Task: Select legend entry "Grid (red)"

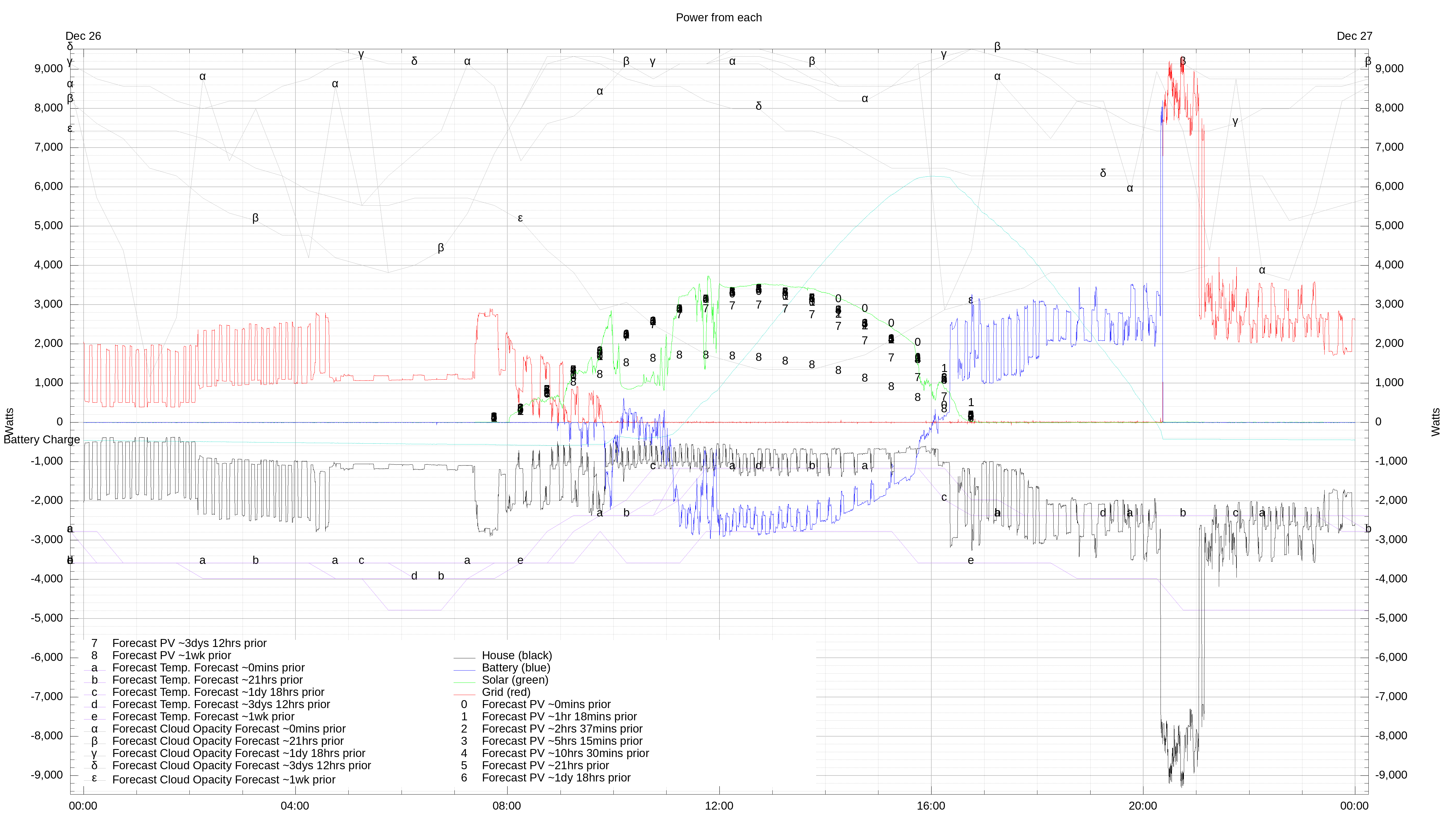Action: pyautogui.click(x=506, y=692)
